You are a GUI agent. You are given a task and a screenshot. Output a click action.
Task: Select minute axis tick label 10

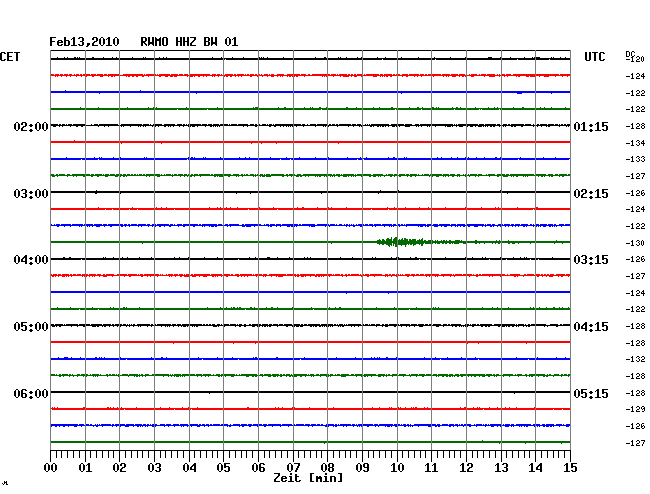coord(397,467)
